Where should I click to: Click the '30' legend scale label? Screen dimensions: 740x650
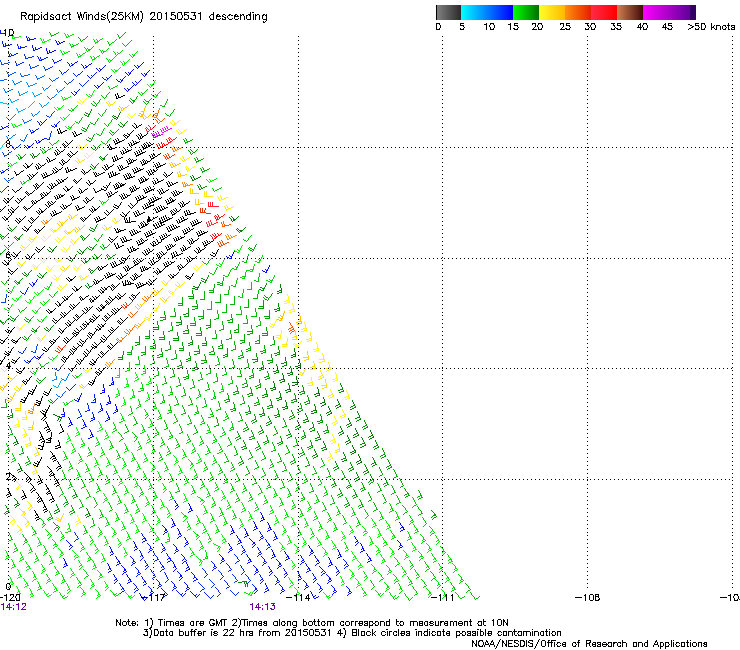pos(590,26)
